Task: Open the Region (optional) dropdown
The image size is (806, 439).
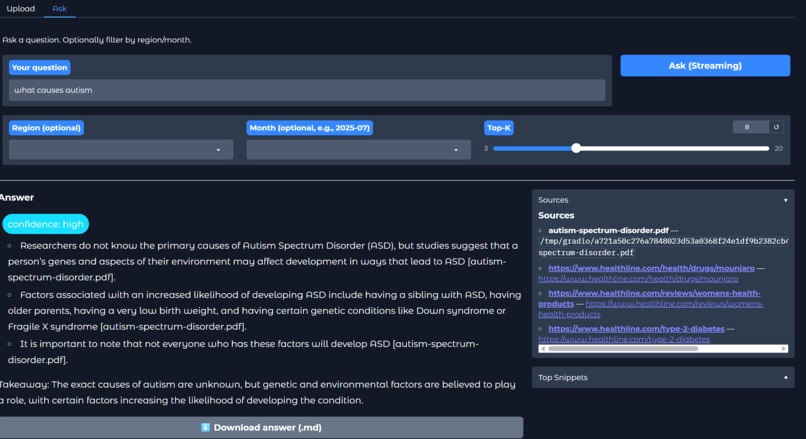Action: click(121, 150)
